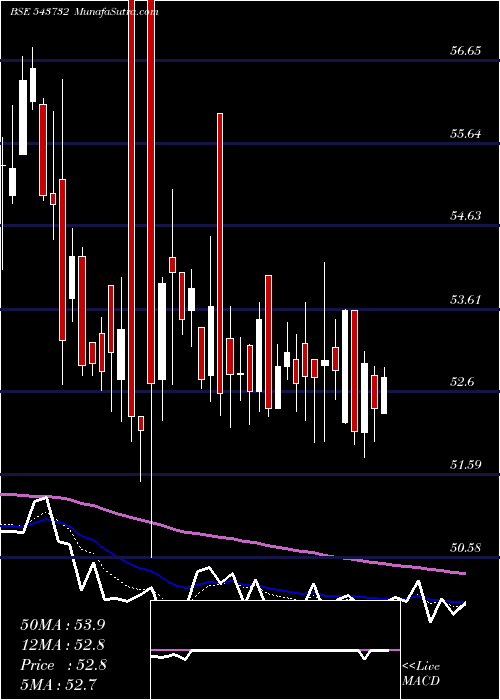500x700 pixels.
Task: Click the <<Live MACD label
Action: pos(421,673)
